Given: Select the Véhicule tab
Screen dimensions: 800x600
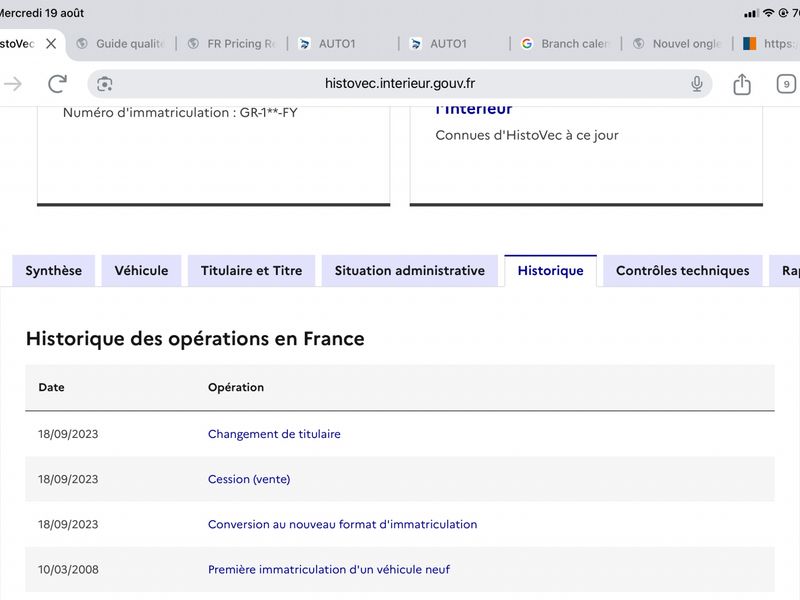Looking at the screenshot, I should coord(141,270).
